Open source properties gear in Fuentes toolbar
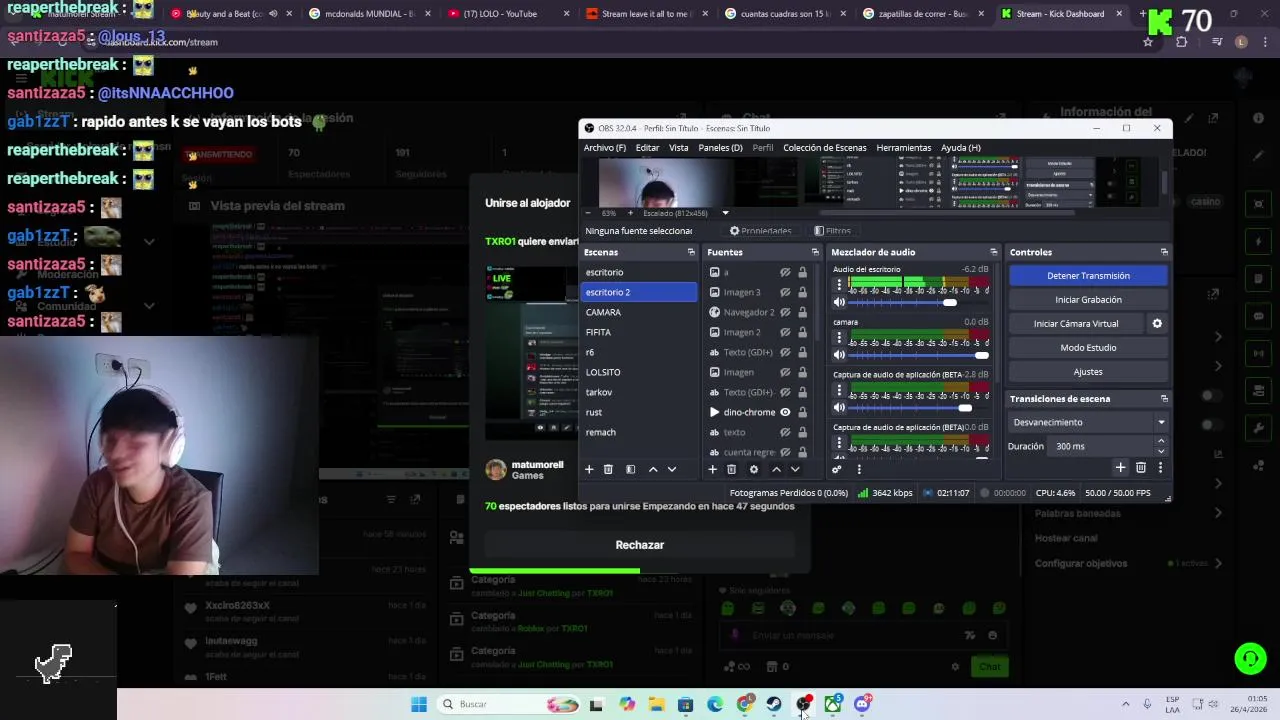The height and width of the screenshot is (720, 1280). pos(754,469)
